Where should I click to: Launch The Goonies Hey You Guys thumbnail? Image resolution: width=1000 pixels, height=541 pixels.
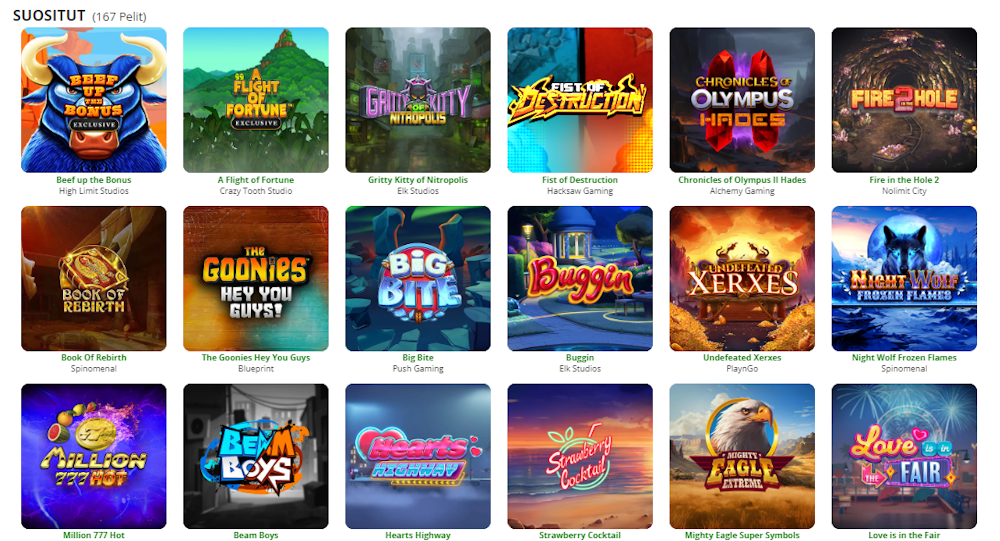pyautogui.click(x=256, y=278)
